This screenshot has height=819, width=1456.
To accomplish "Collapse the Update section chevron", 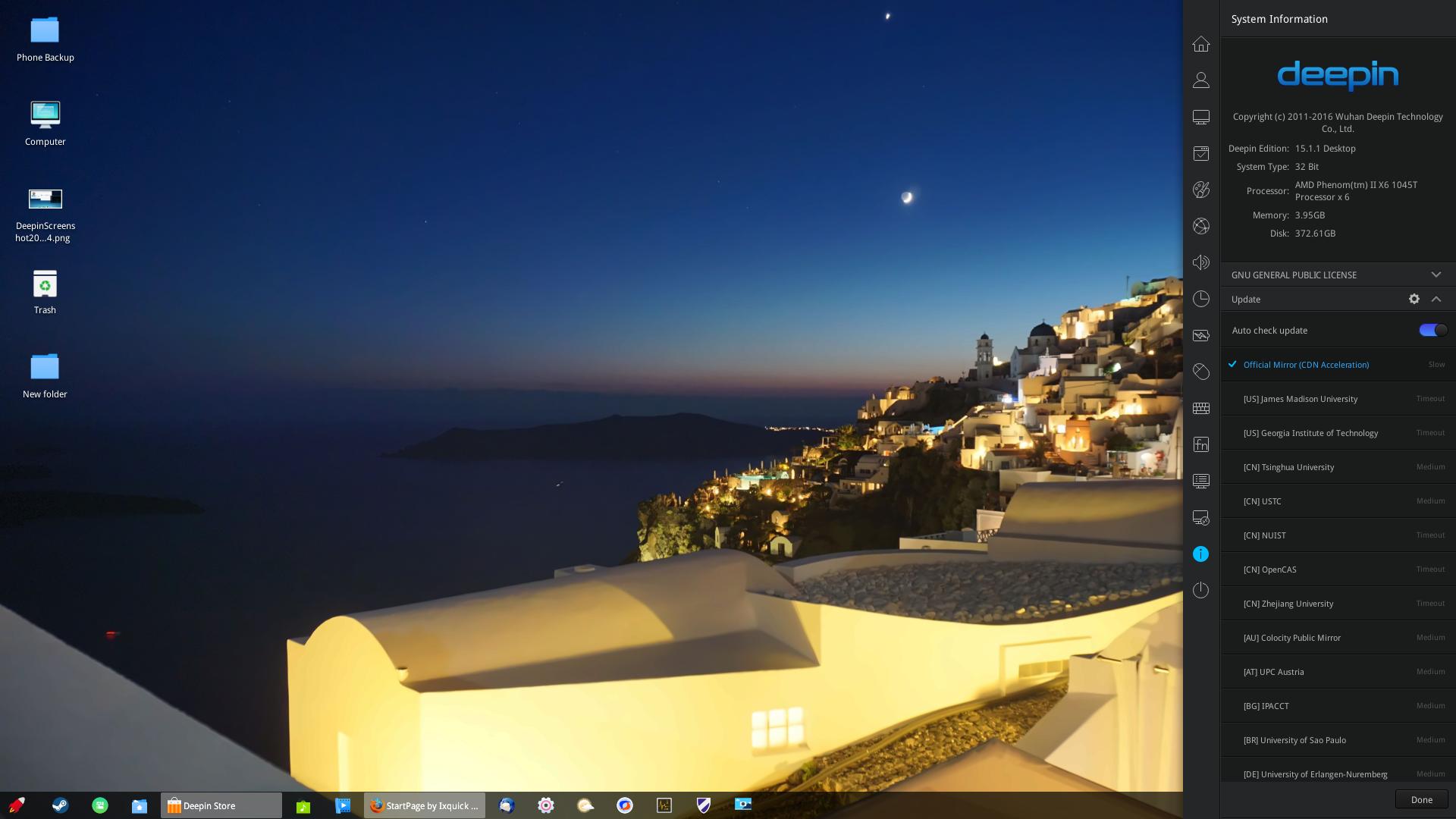I will coord(1436,299).
